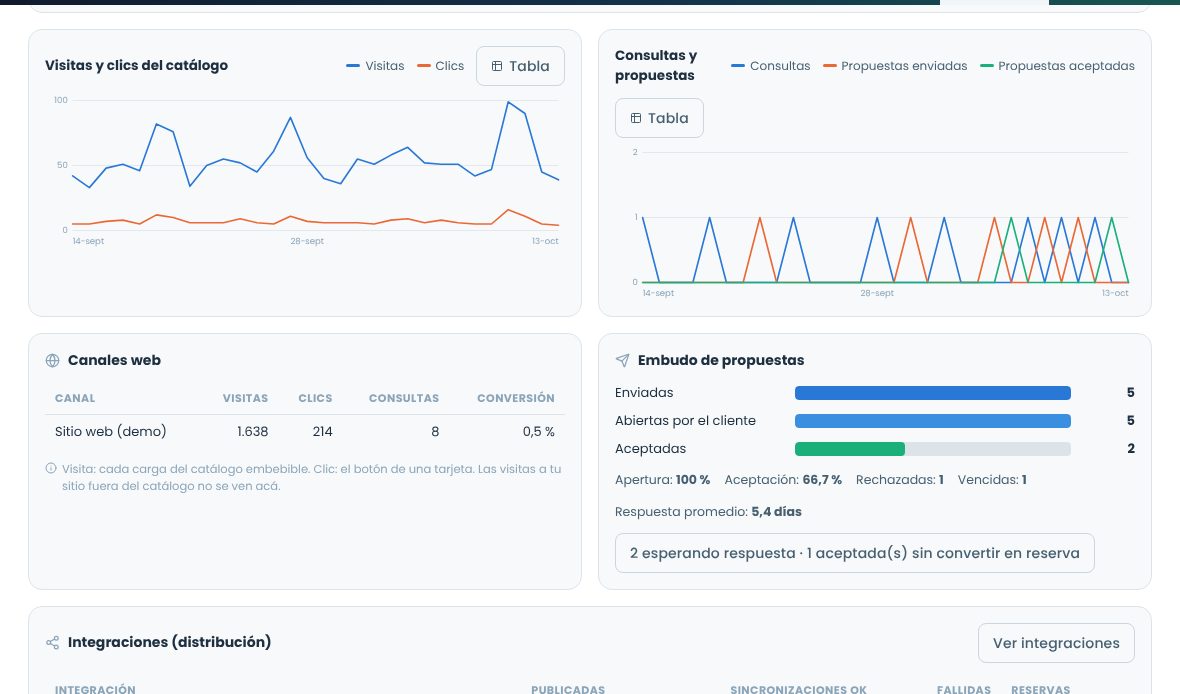Click Aceptación: 66,7 % statistic
The width and height of the screenshot is (1180, 694).
[x=783, y=479]
